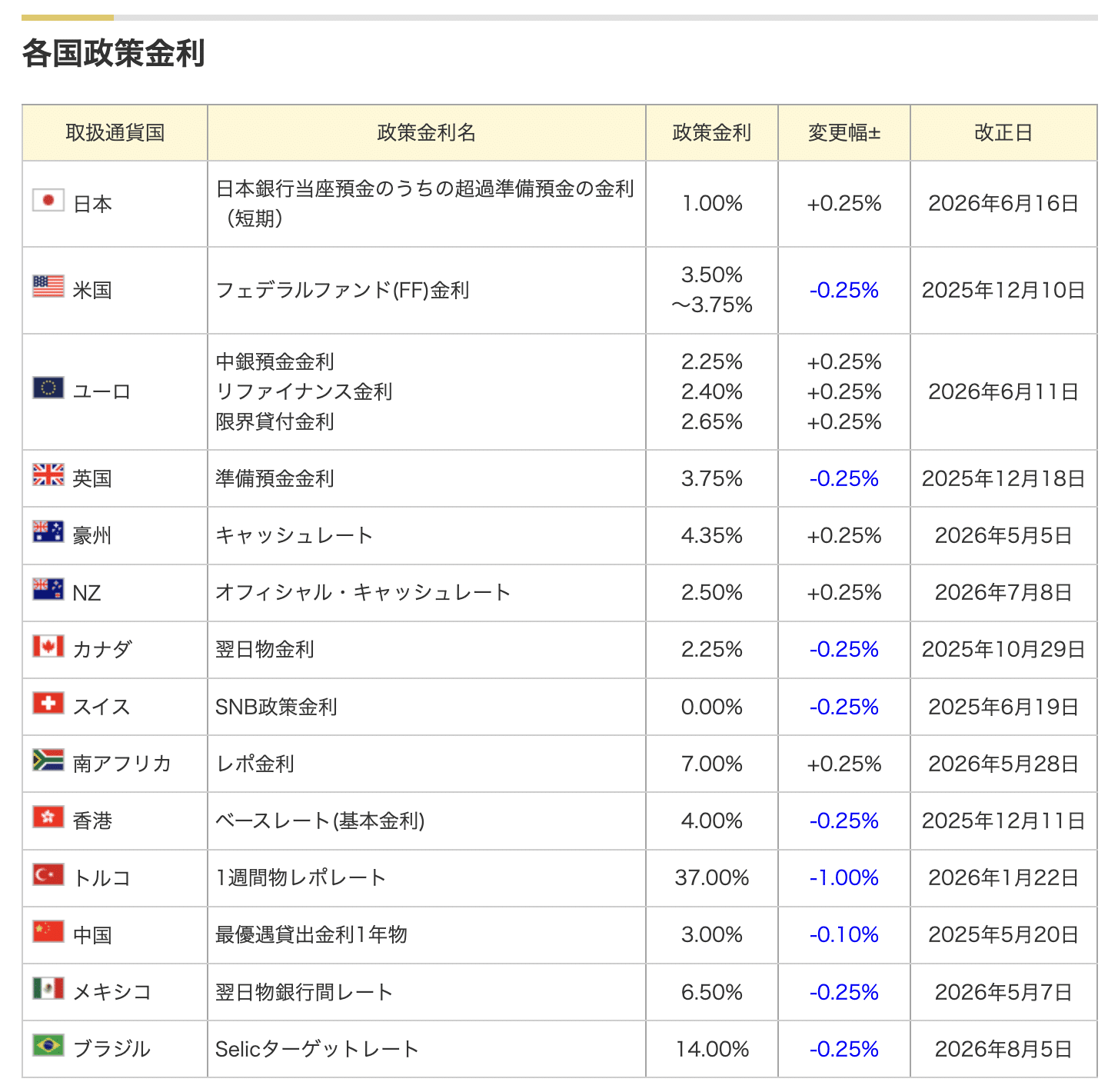Click the 改正日 column header

click(x=1003, y=132)
